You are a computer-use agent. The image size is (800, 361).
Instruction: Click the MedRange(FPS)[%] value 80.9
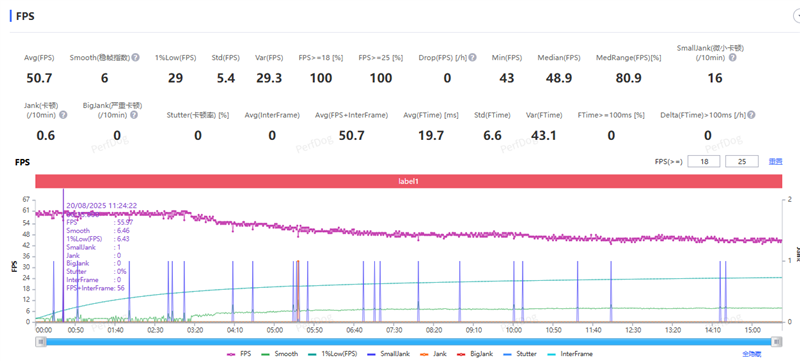(629, 78)
